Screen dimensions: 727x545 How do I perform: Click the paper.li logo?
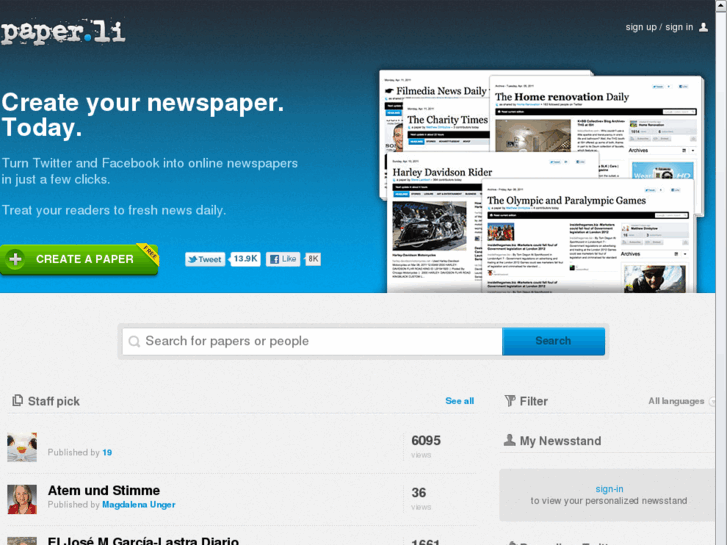click(63, 32)
